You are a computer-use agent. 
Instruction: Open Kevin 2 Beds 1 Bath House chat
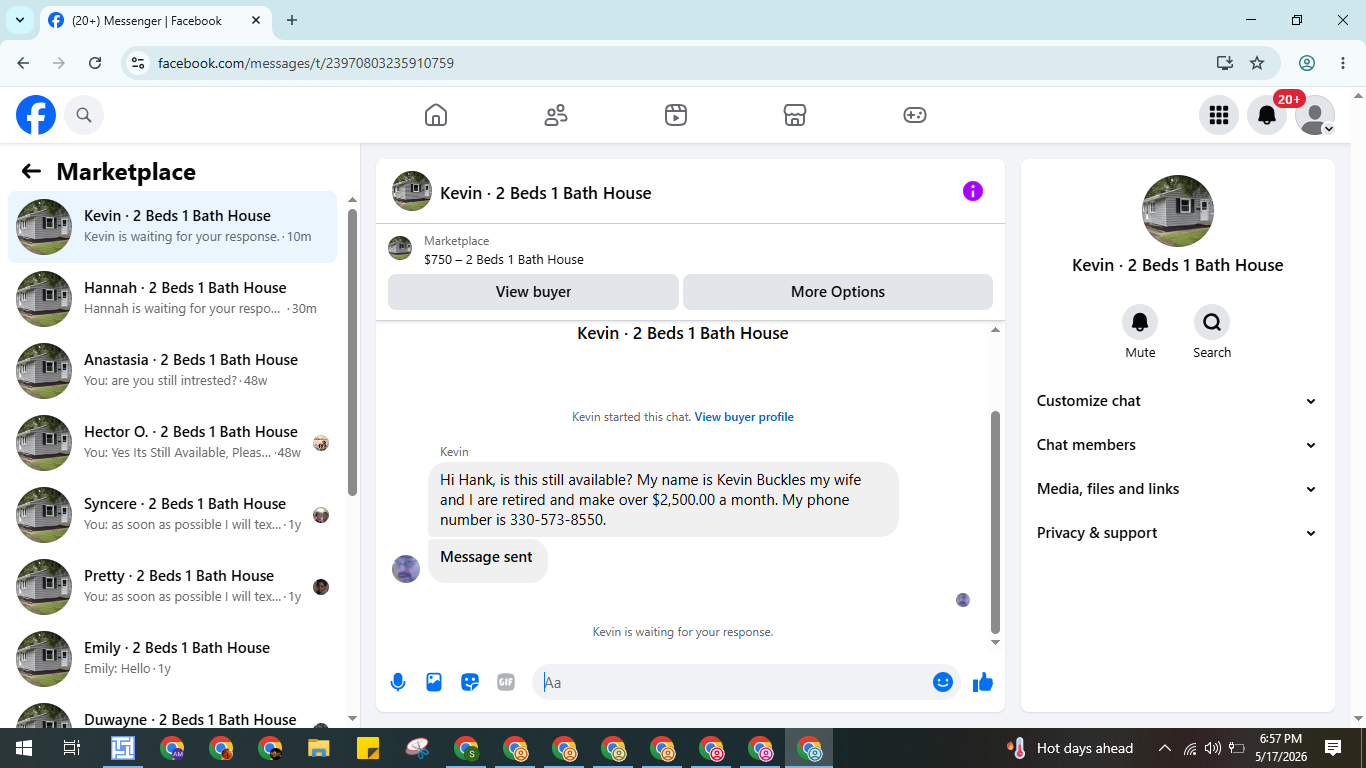[x=173, y=227]
